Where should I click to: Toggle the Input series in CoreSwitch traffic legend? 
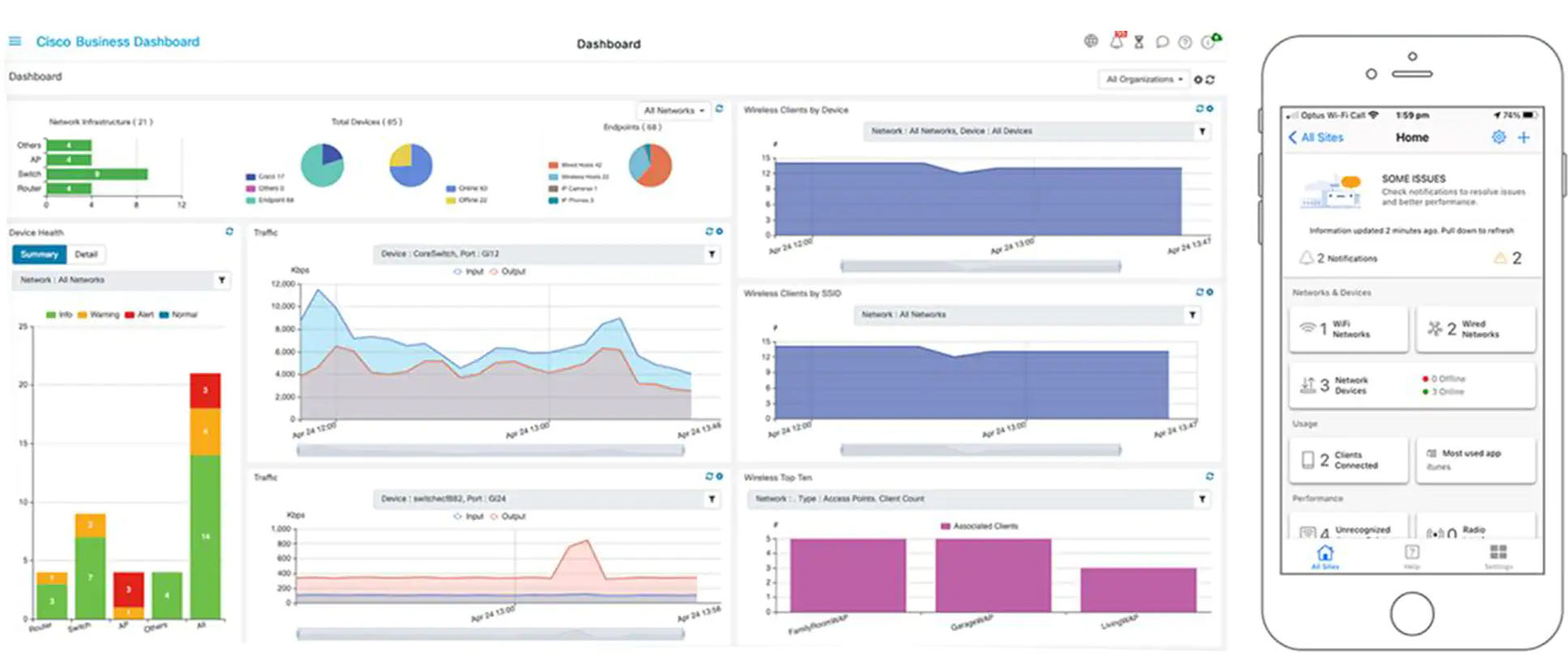click(468, 272)
